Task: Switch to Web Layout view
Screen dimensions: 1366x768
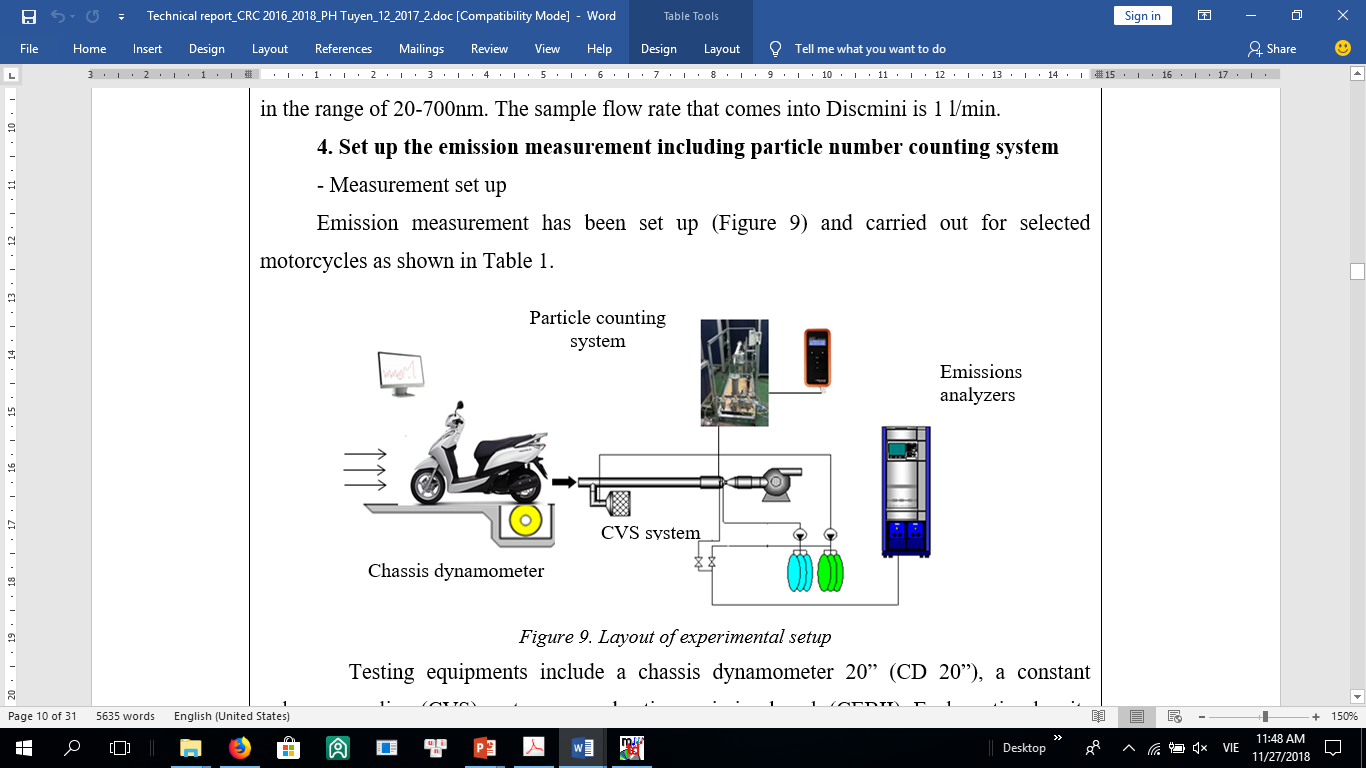Action: click(x=1175, y=716)
